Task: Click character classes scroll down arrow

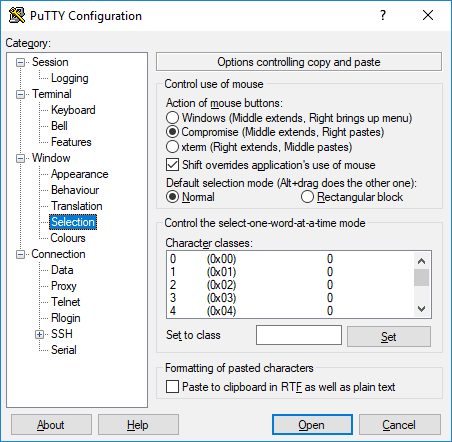Action: tap(422, 309)
